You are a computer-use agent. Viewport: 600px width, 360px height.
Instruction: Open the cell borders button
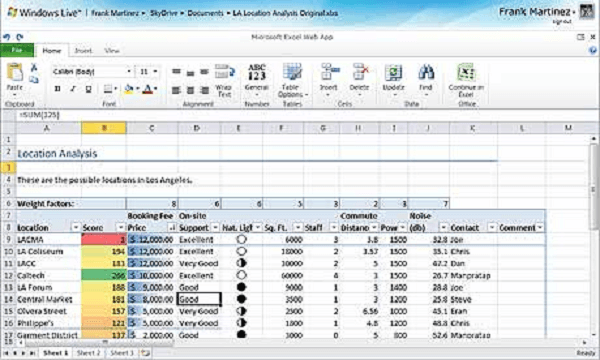point(108,89)
